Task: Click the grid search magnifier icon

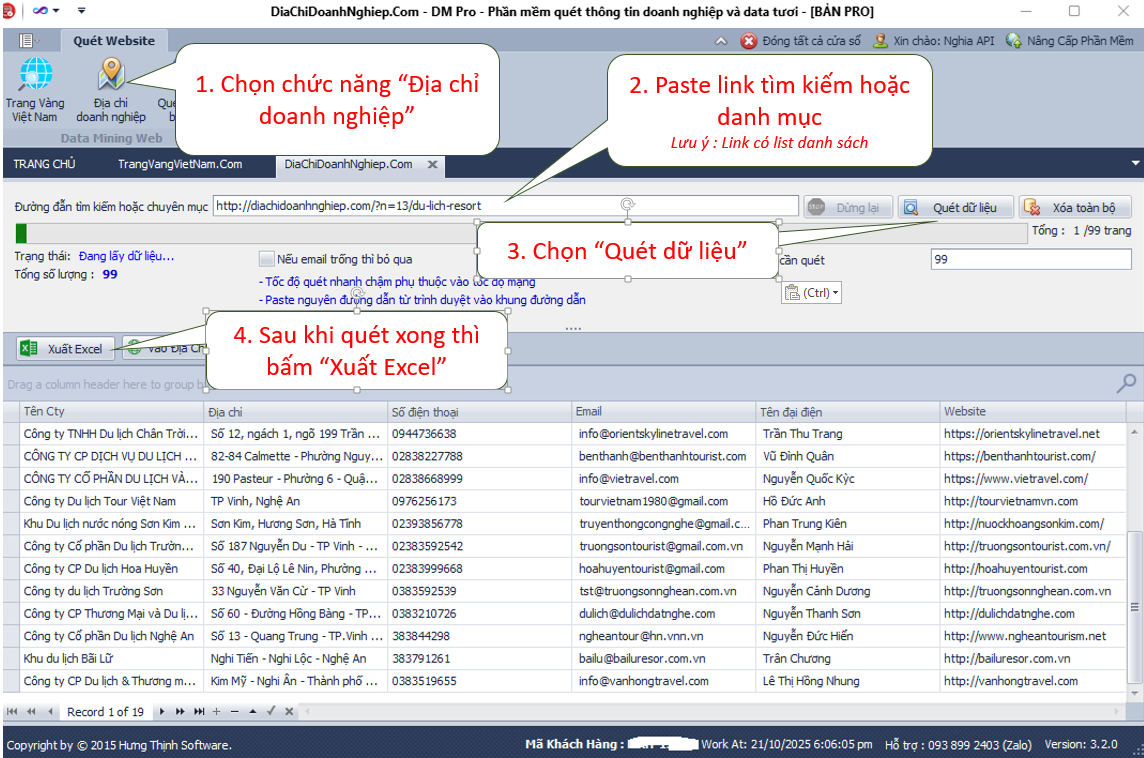Action: click(1126, 383)
